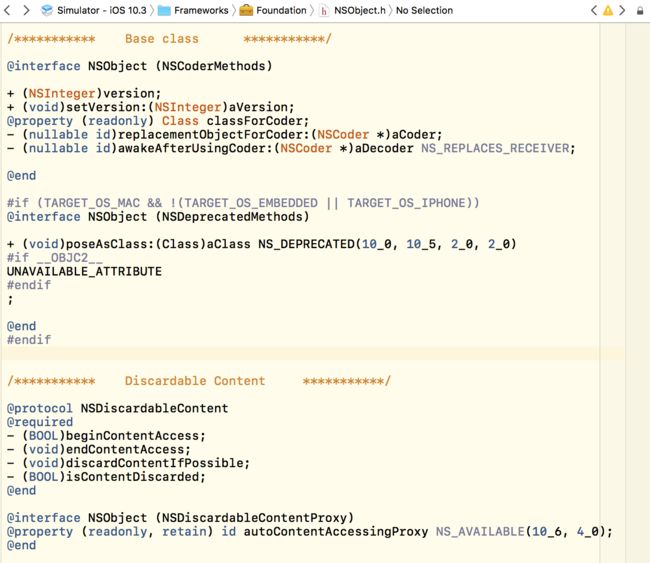Click beginContentAccess method

[132, 435]
